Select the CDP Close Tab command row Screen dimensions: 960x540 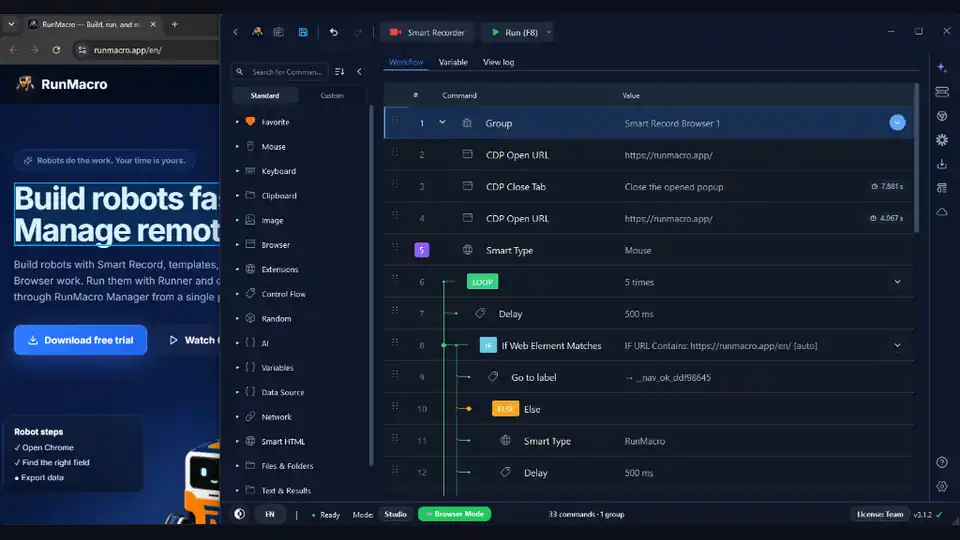coord(648,187)
